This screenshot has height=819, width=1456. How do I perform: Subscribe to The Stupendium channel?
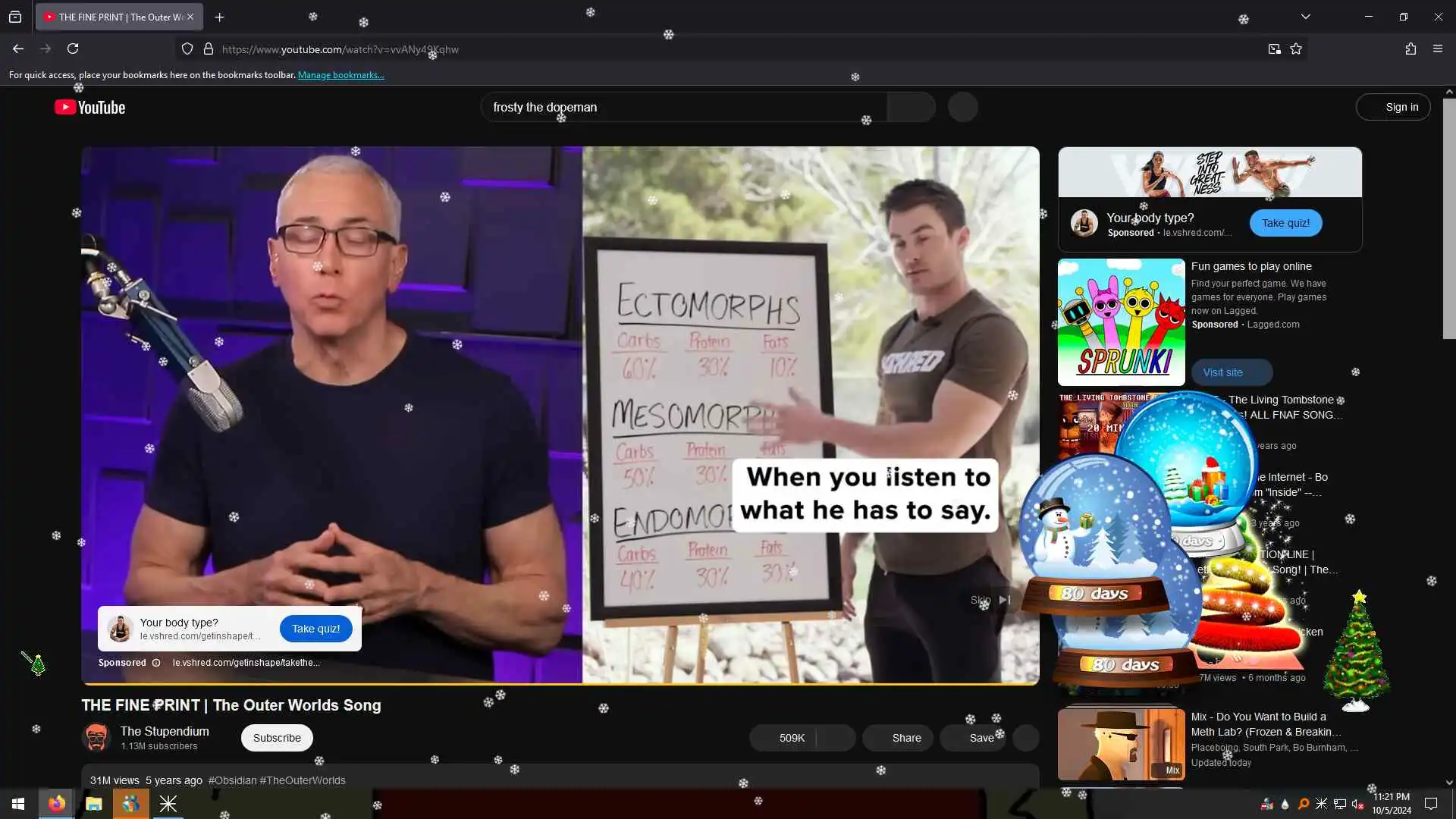pyautogui.click(x=277, y=738)
